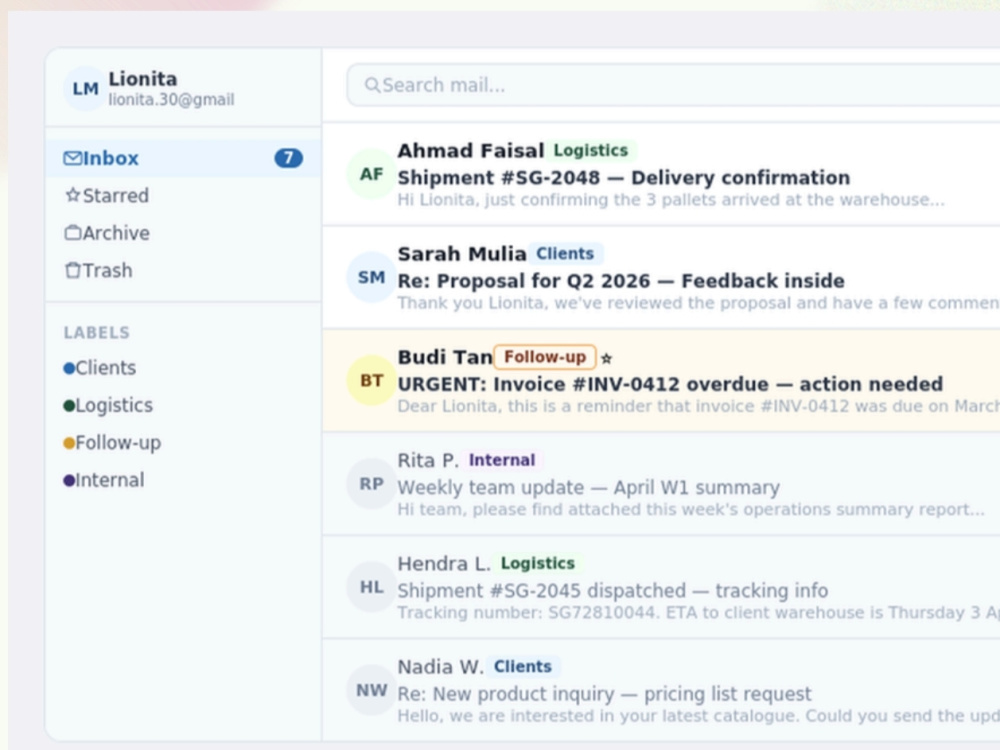The image size is (1000, 750).
Task: Click the account name Lionita
Action: pos(143,78)
